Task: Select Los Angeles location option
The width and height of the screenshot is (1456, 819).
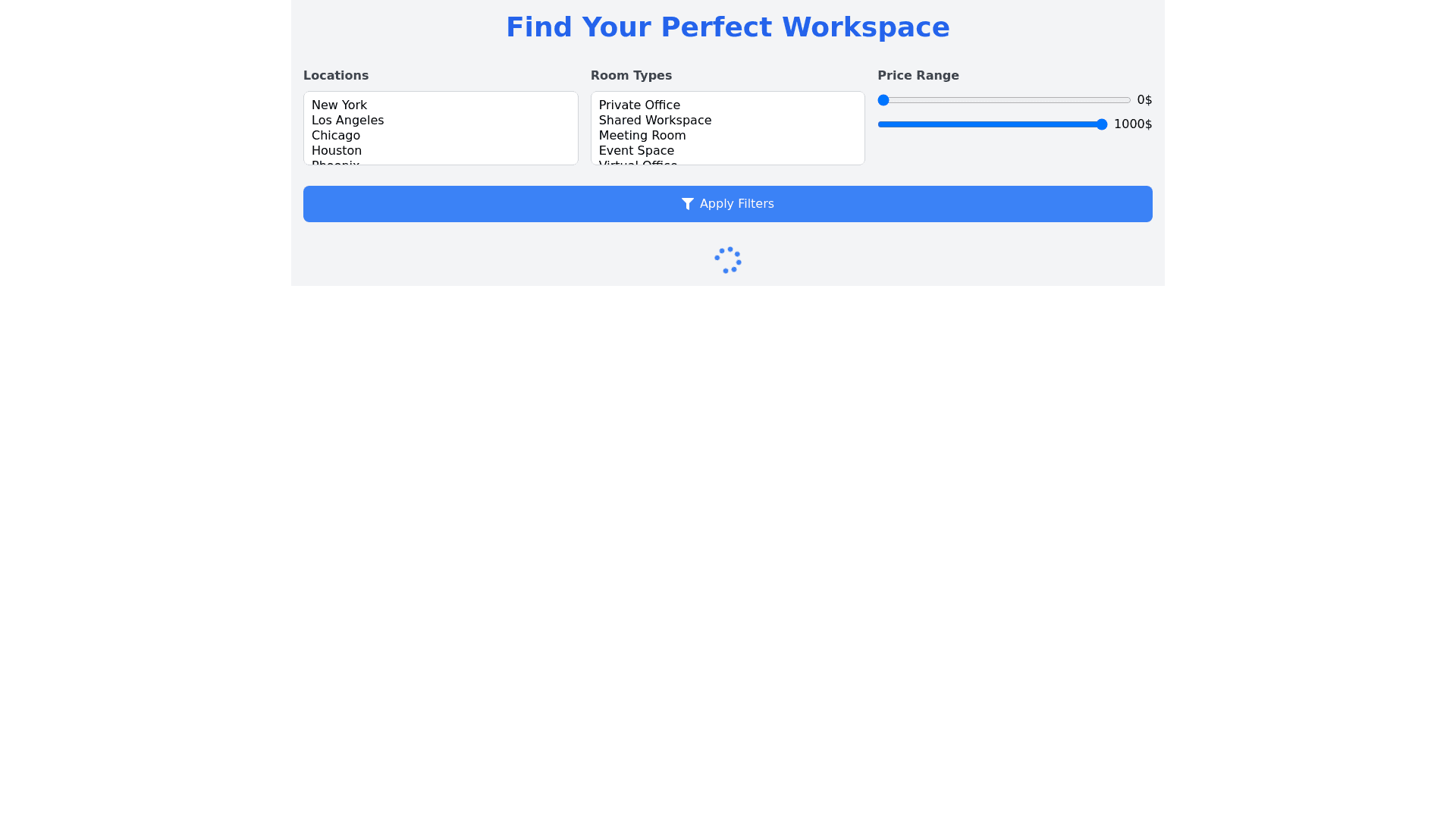Action: 347,121
